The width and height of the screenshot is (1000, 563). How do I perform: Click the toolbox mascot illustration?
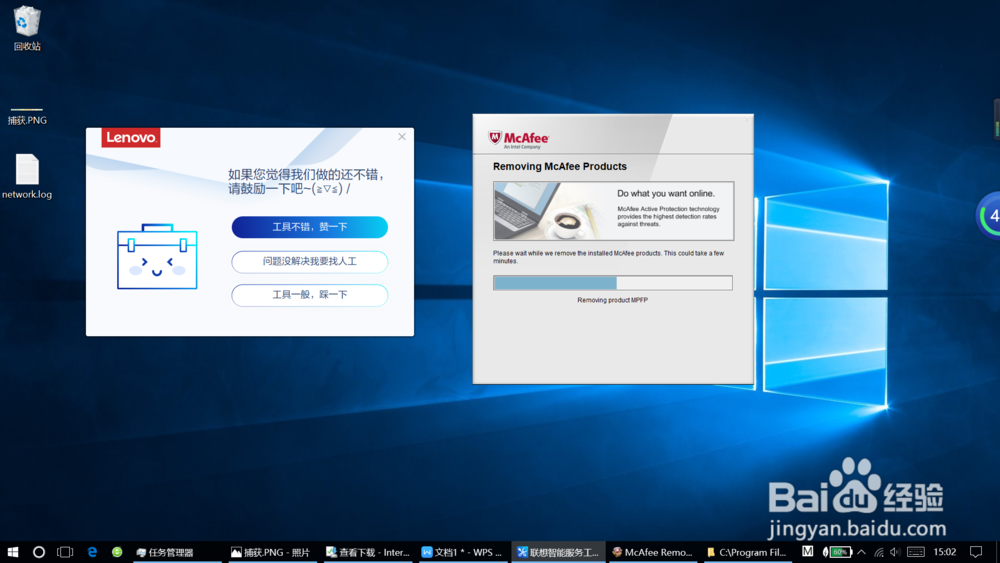point(157,256)
